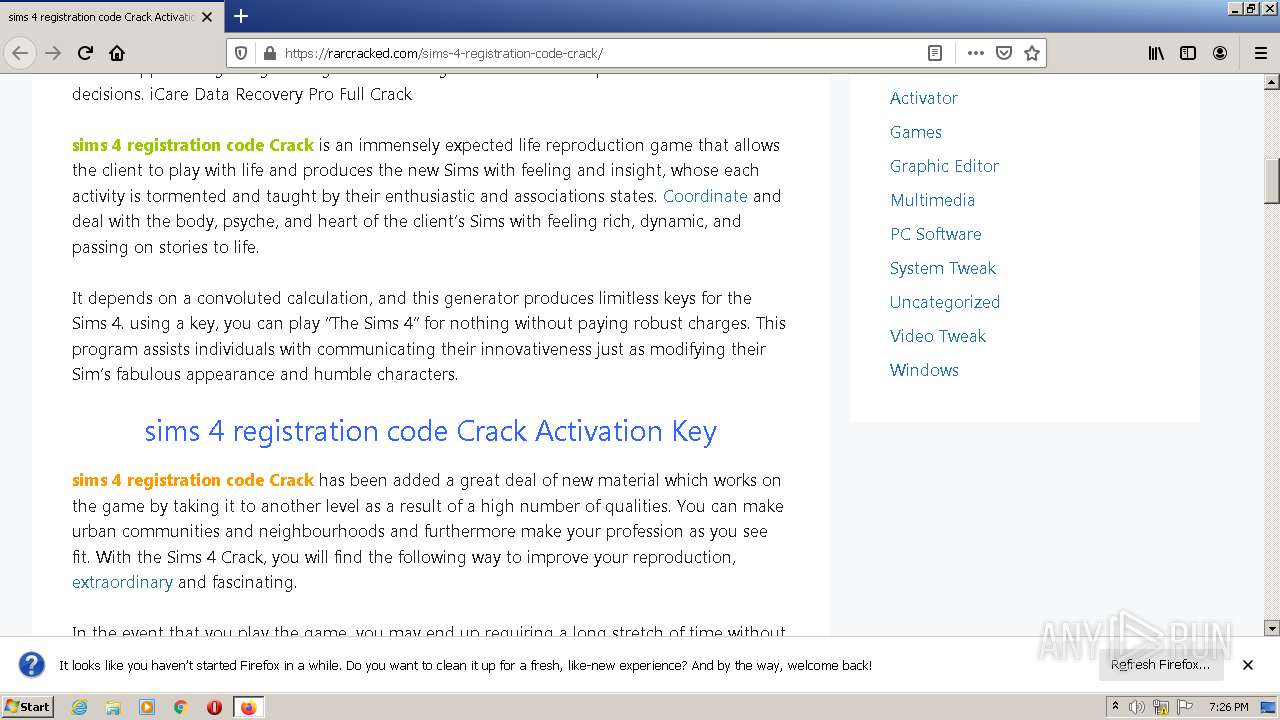The width and height of the screenshot is (1280, 720).
Task: Click the orange sims 4 registration code Crack text
Action: [x=193, y=480]
